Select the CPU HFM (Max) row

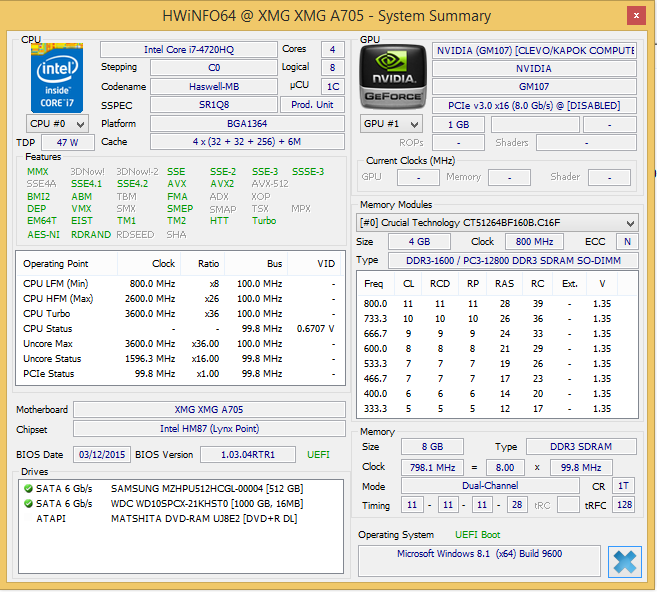click(x=180, y=299)
